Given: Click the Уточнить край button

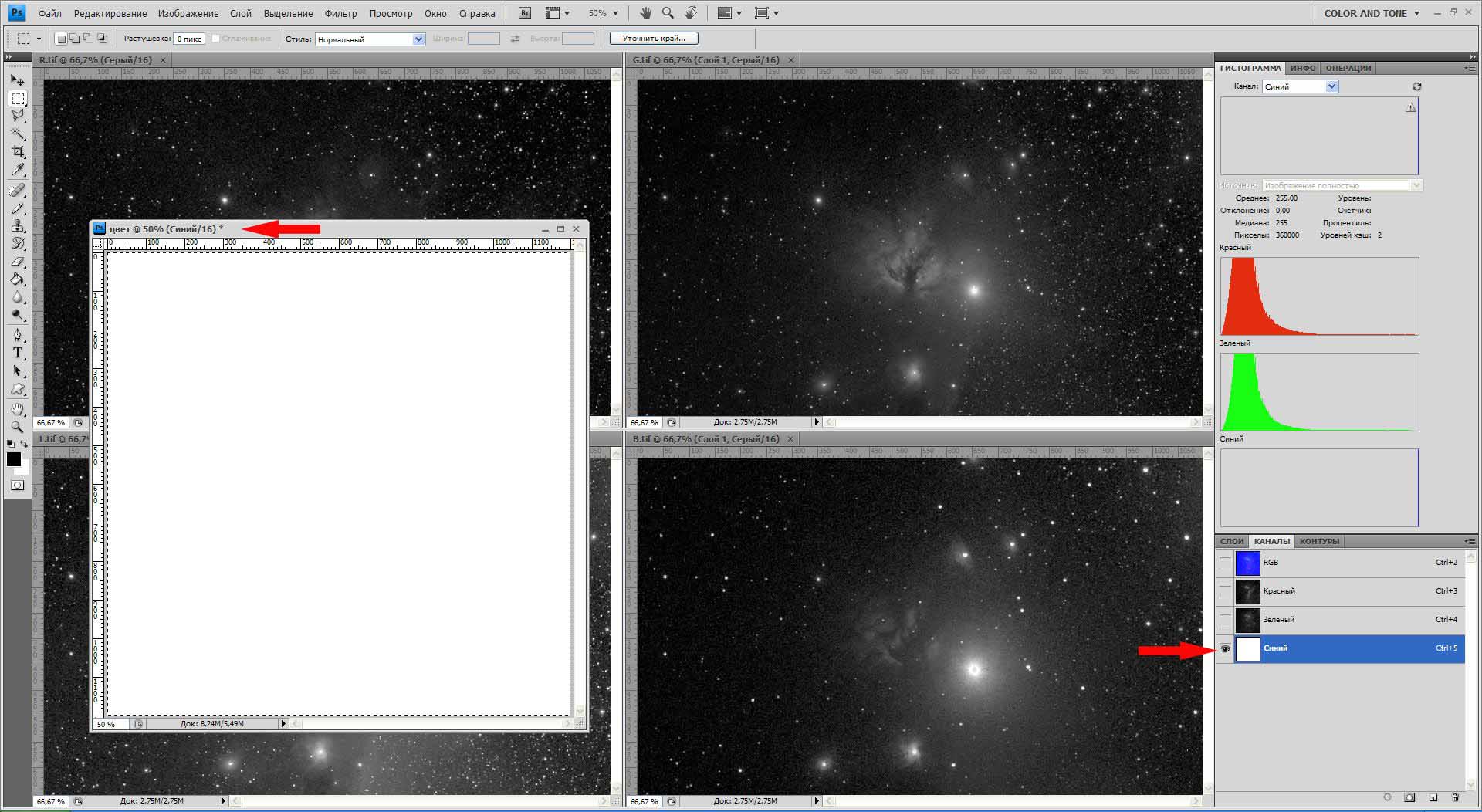Looking at the screenshot, I should pos(653,38).
